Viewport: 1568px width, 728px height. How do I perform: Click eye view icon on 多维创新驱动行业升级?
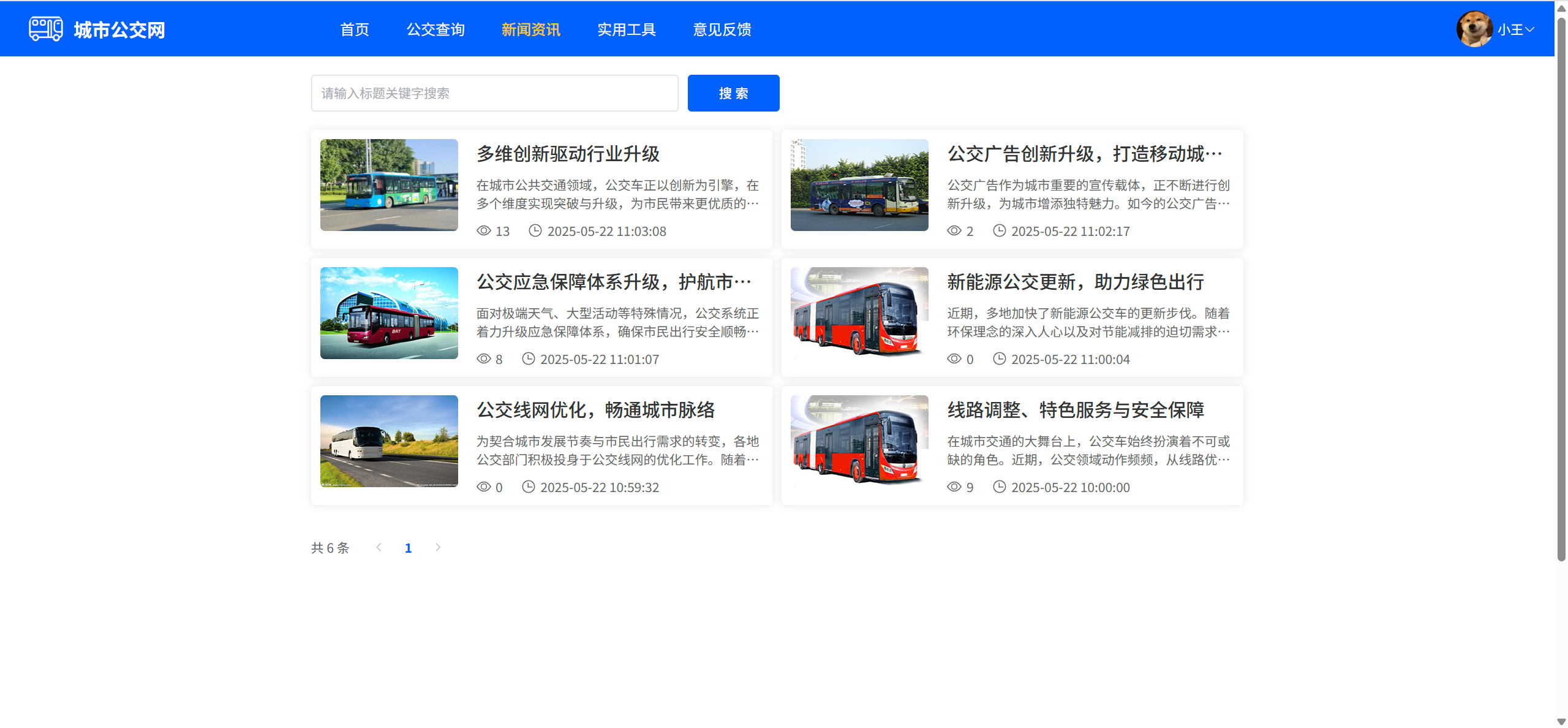click(484, 230)
